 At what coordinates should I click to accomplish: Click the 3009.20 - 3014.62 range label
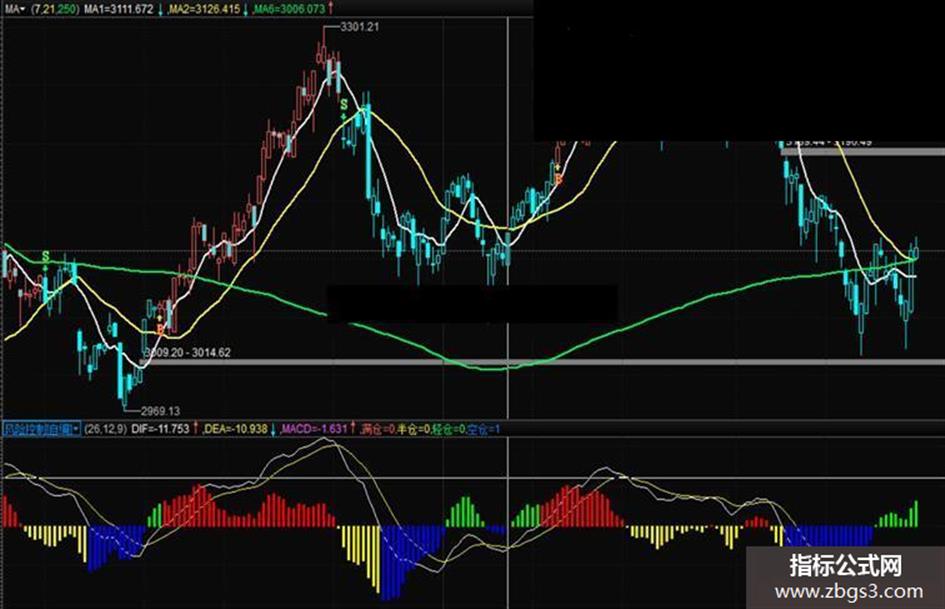(x=188, y=353)
